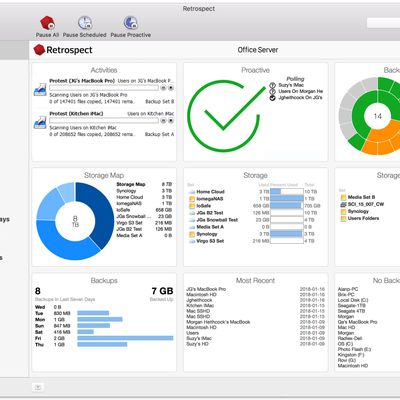Screen dimensions: 400x400
Task: Click Backup Set B label in Activities
Action: tap(160, 101)
